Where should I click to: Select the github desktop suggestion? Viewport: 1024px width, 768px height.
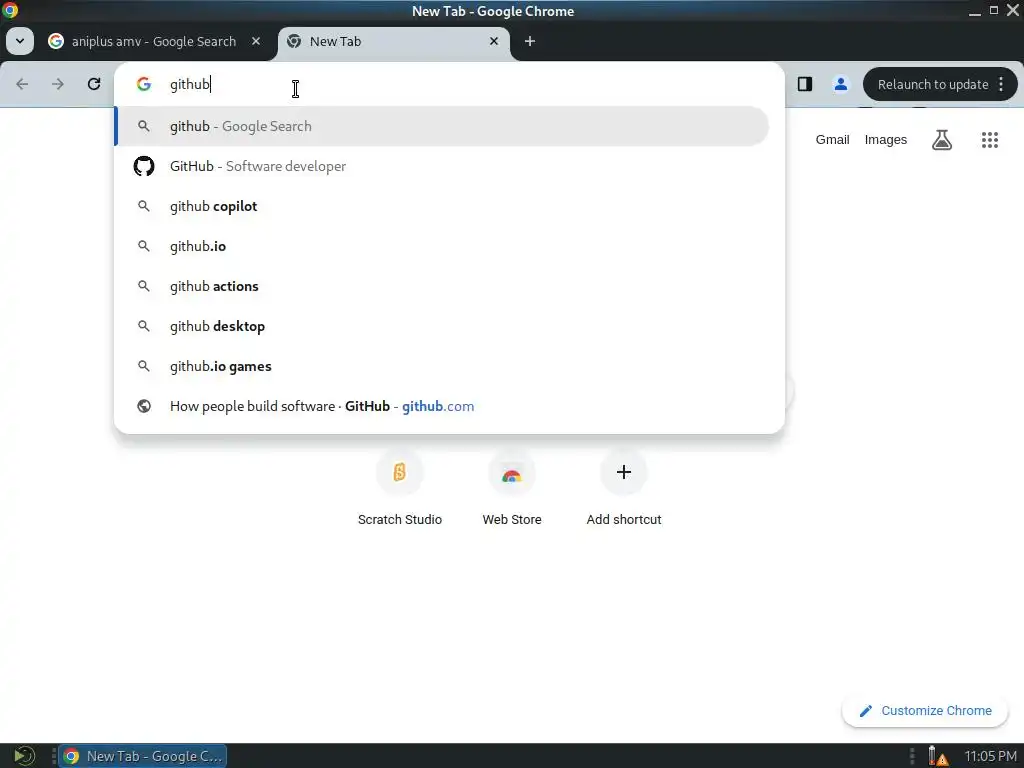tap(441, 327)
